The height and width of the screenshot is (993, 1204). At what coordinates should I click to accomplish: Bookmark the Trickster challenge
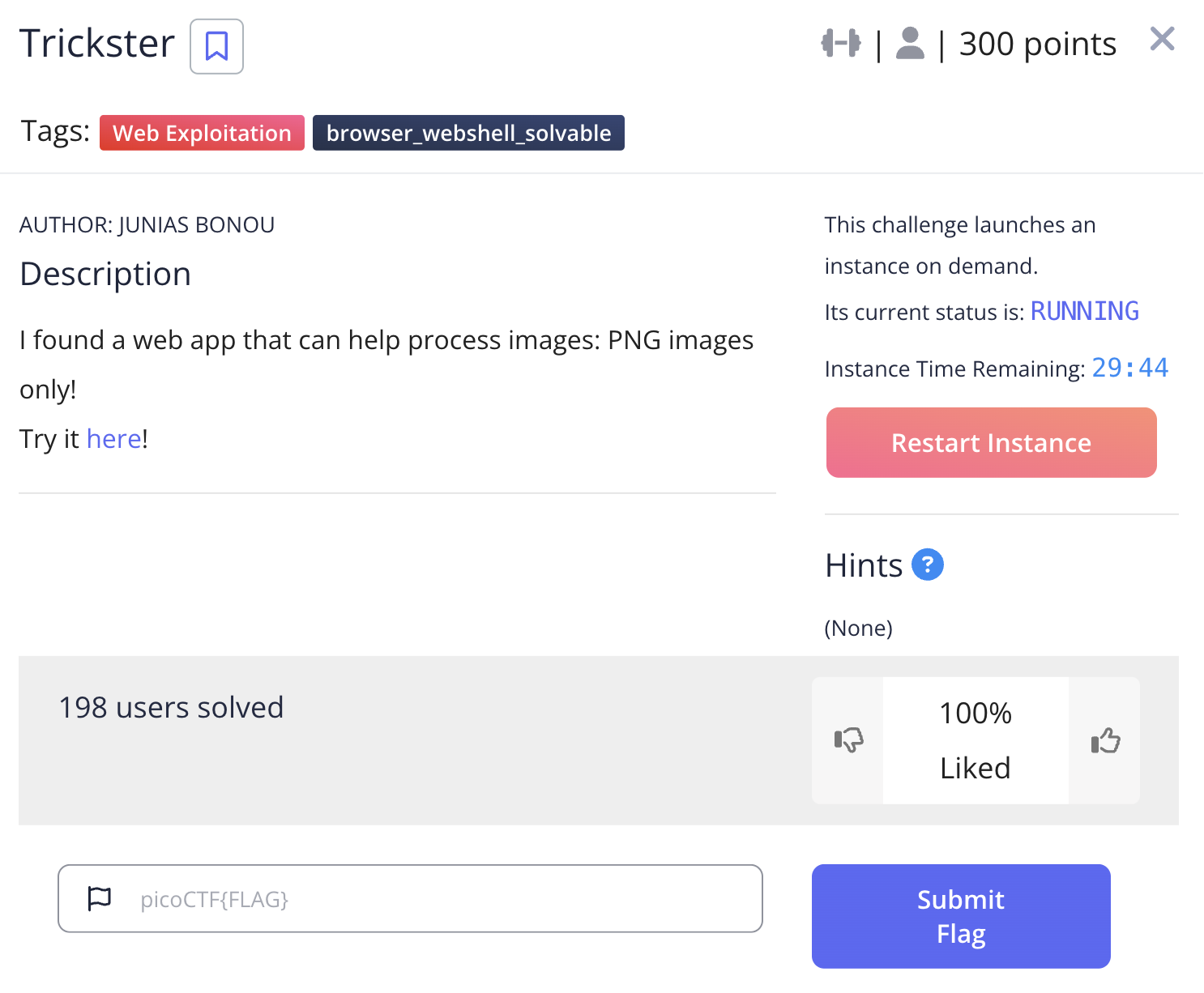(x=216, y=46)
